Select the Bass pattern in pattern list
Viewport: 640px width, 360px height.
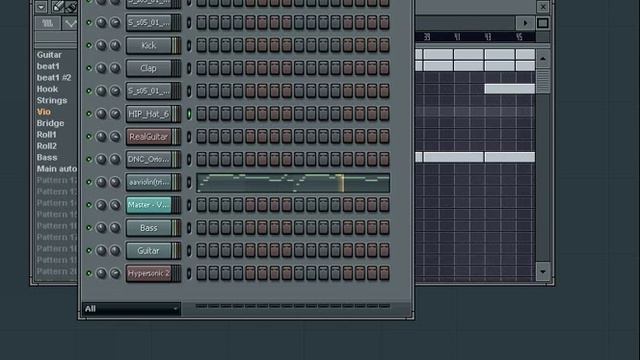[x=47, y=158]
